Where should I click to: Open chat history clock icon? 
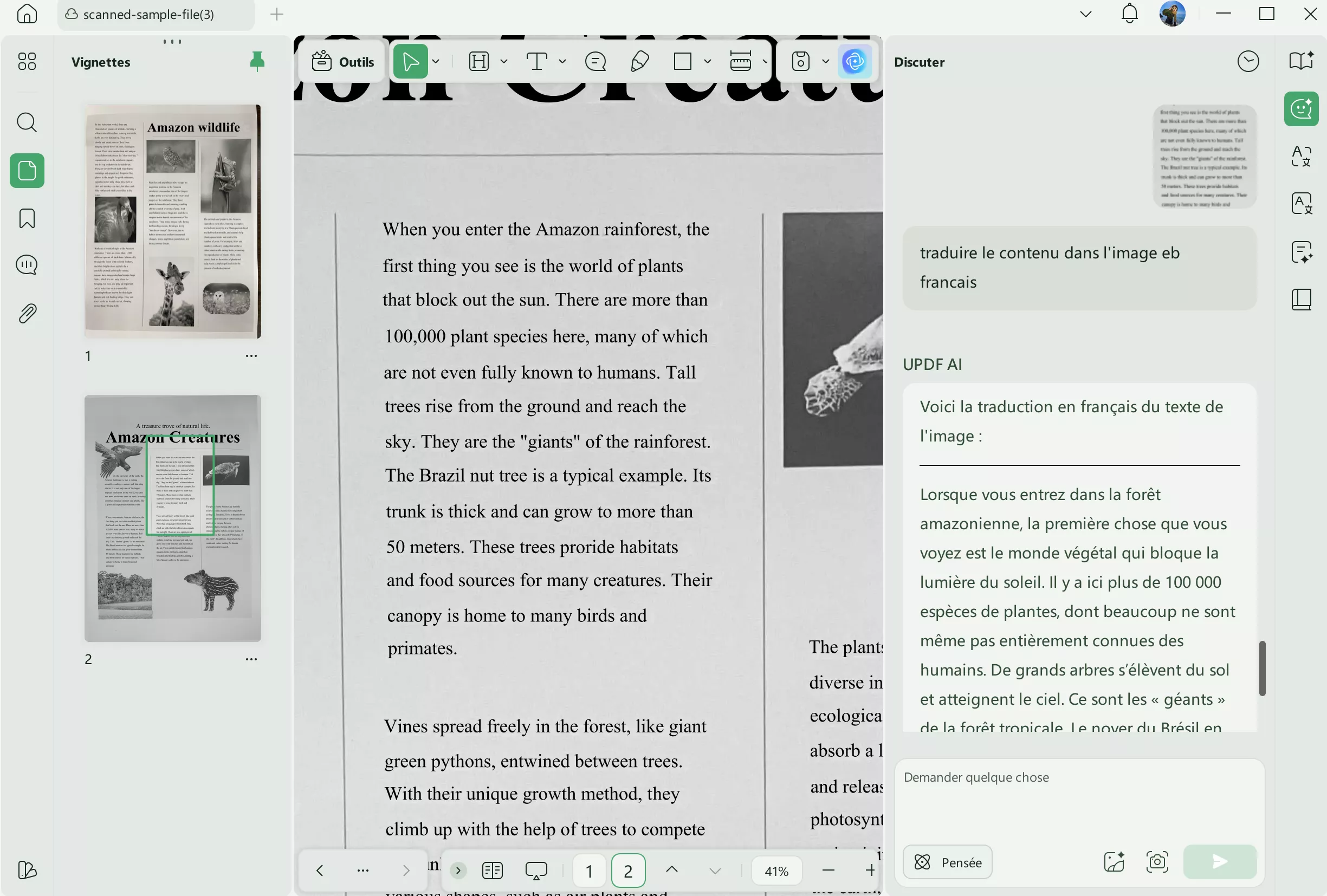coord(1248,61)
